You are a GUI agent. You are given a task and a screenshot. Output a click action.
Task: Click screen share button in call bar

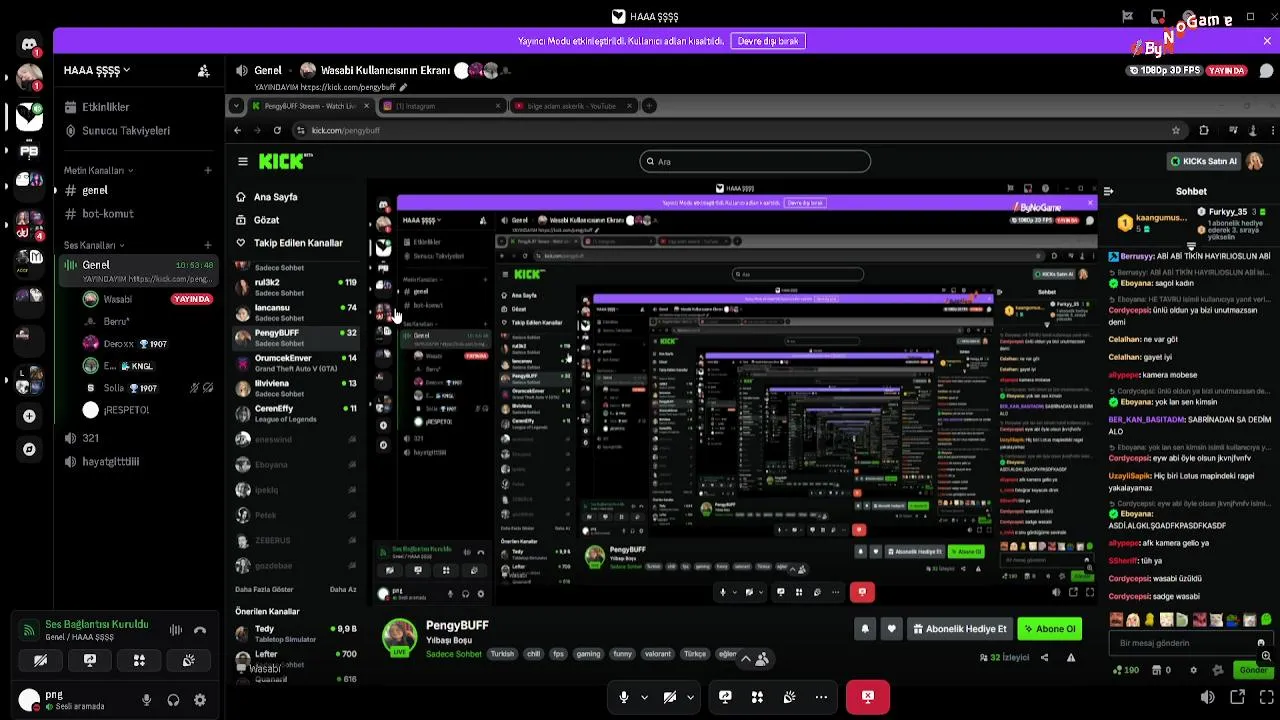click(725, 697)
